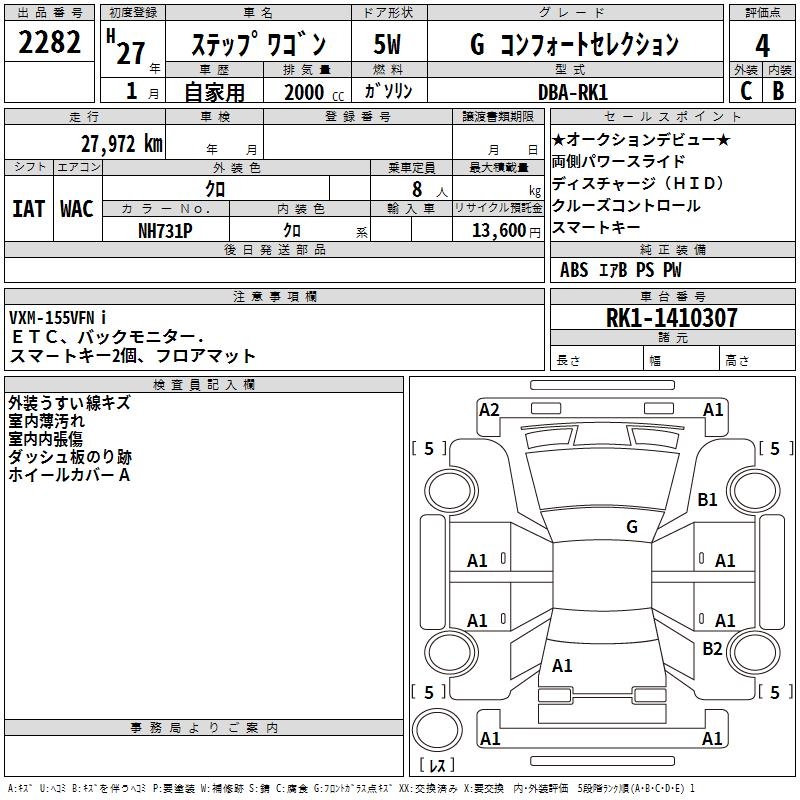Select the 後日発送部品 header

click(274, 249)
